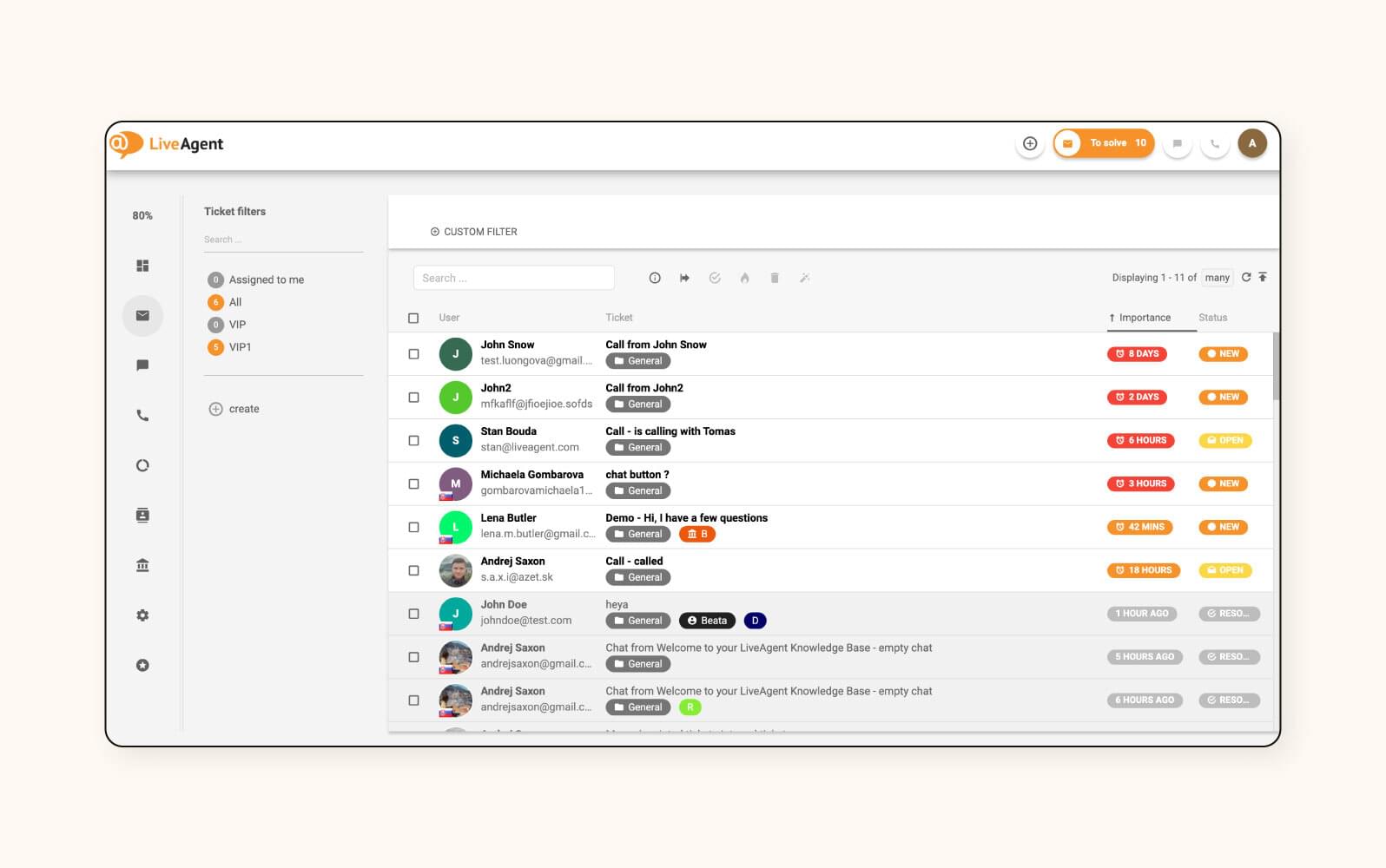1386x868 pixels.
Task: Click the phone icon in top bar
Action: click(x=1215, y=143)
